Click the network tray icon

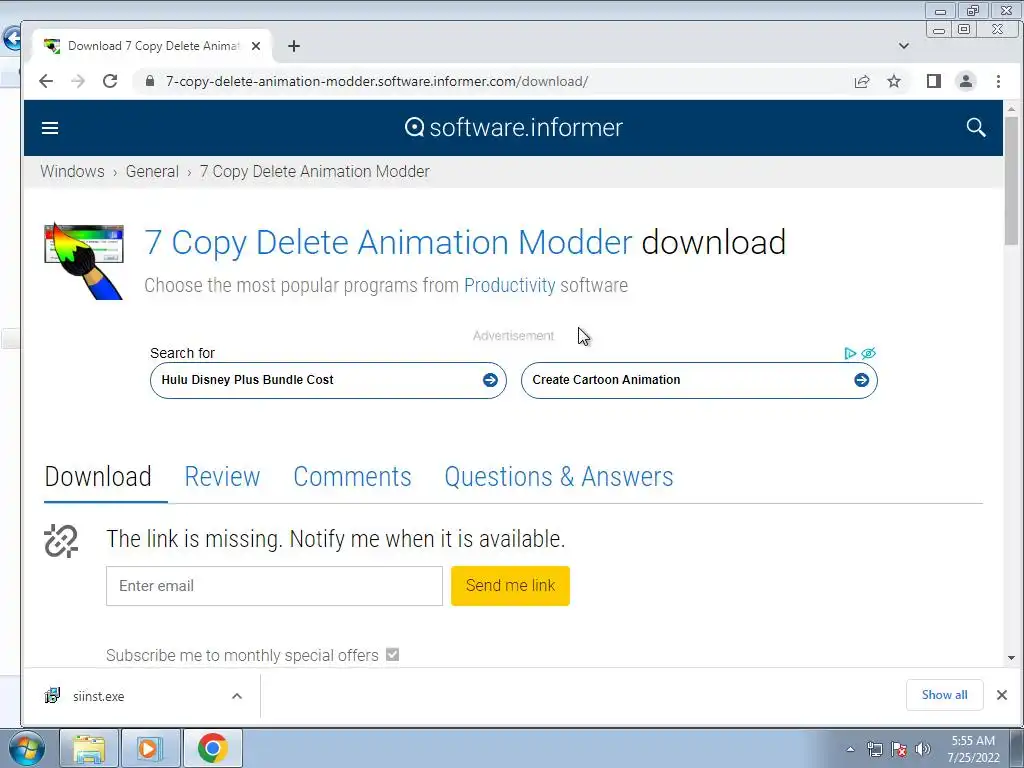coord(874,749)
